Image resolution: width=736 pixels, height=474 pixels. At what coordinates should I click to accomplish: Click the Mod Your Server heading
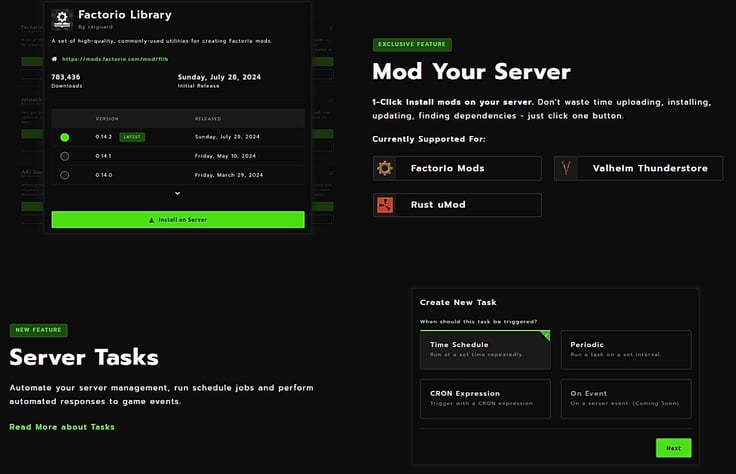click(471, 72)
